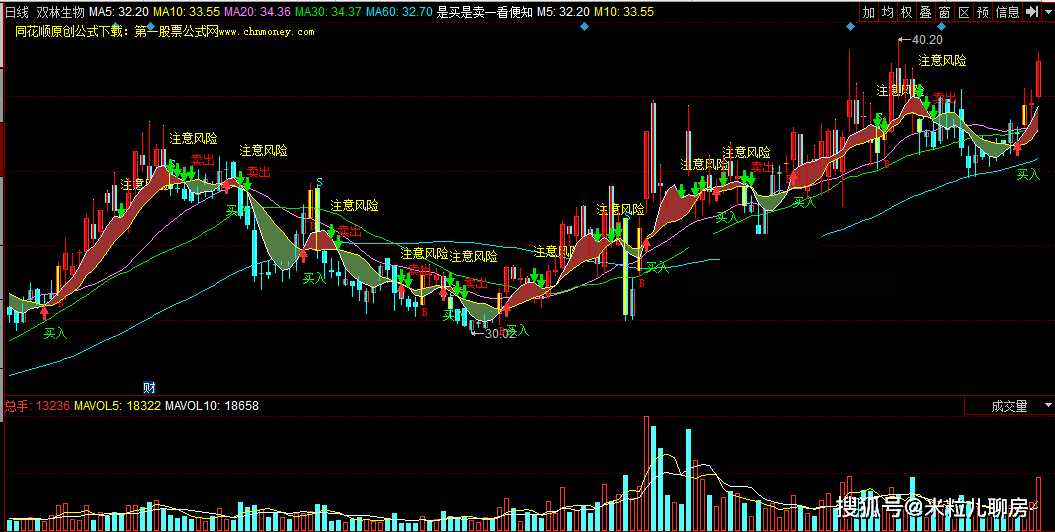Click the 窗 window button
The image size is (1055, 532).
coord(945,11)
